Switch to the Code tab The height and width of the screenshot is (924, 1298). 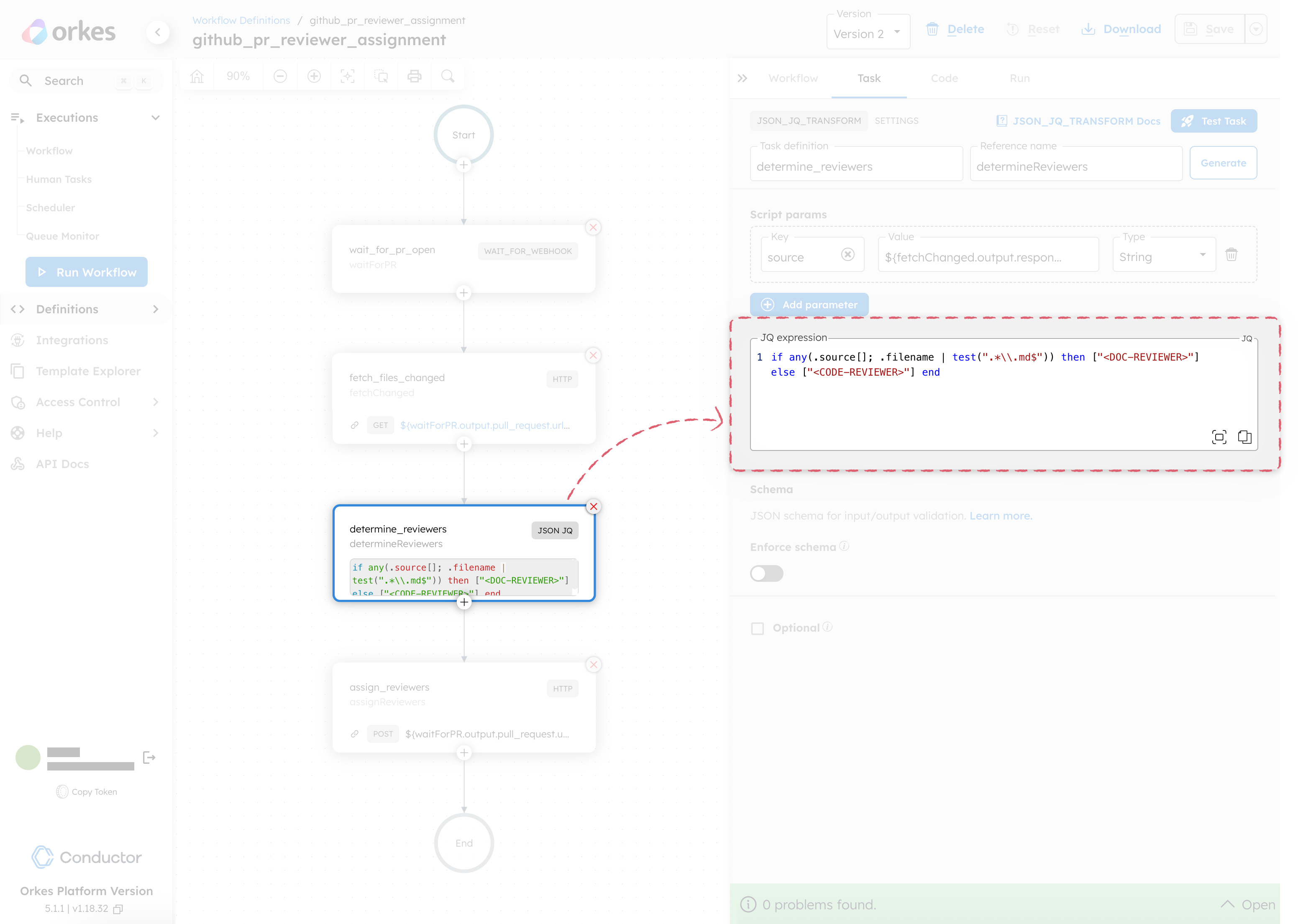pyautogui.click(x=943, y=79)
